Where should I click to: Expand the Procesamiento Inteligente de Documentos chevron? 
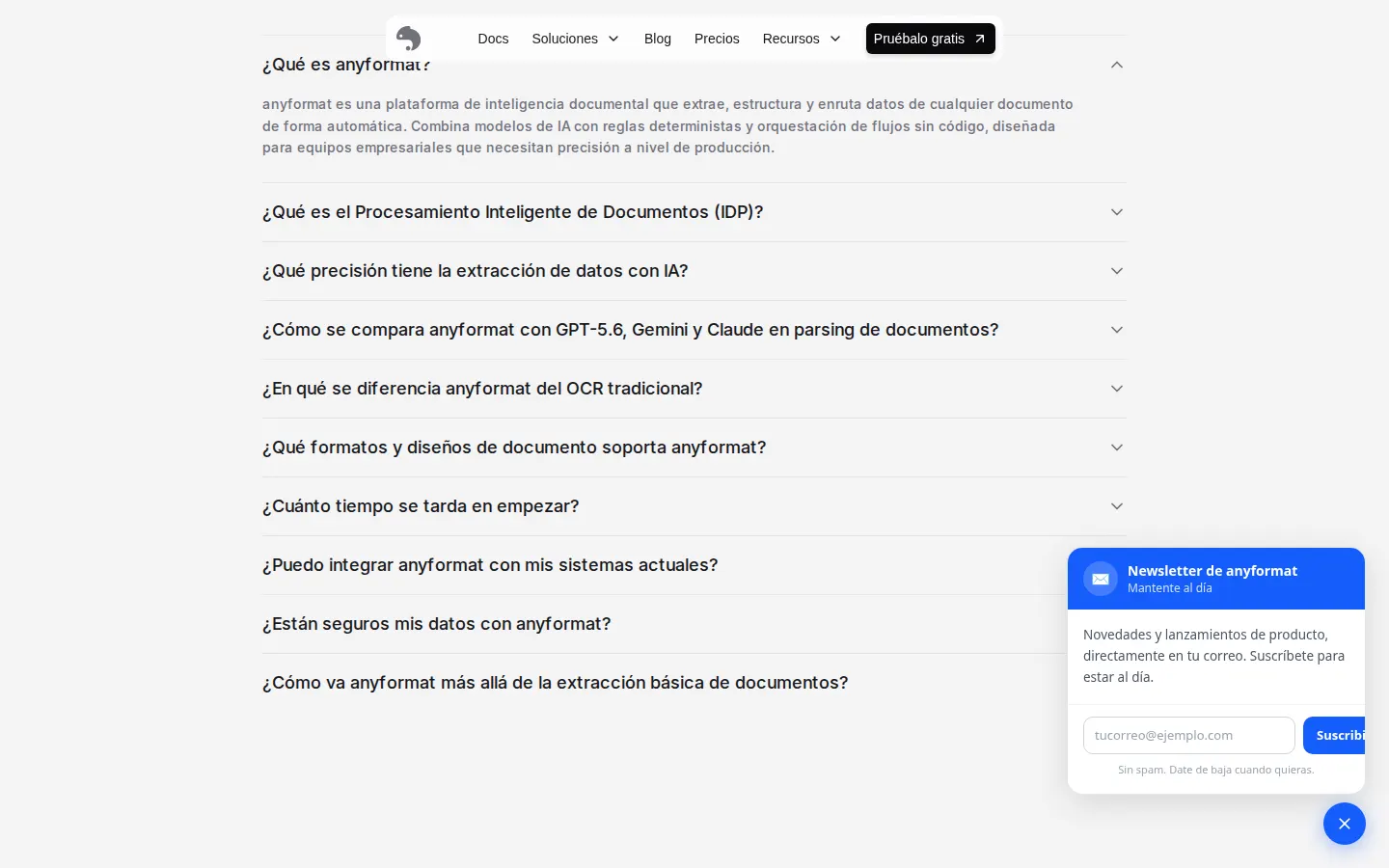tap(1117, 212)
